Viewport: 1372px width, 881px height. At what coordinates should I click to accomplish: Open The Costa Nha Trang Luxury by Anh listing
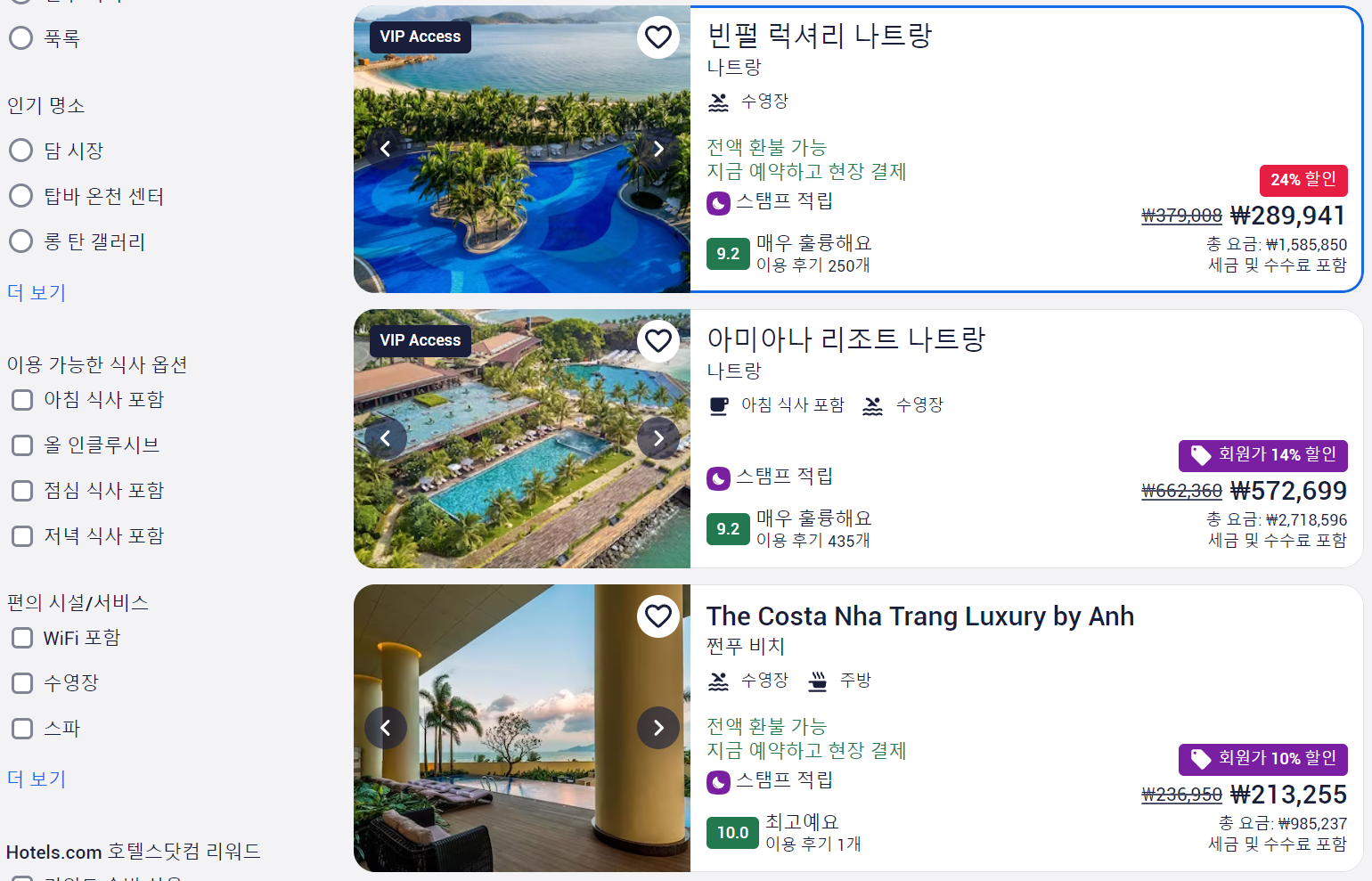[920, 616]
